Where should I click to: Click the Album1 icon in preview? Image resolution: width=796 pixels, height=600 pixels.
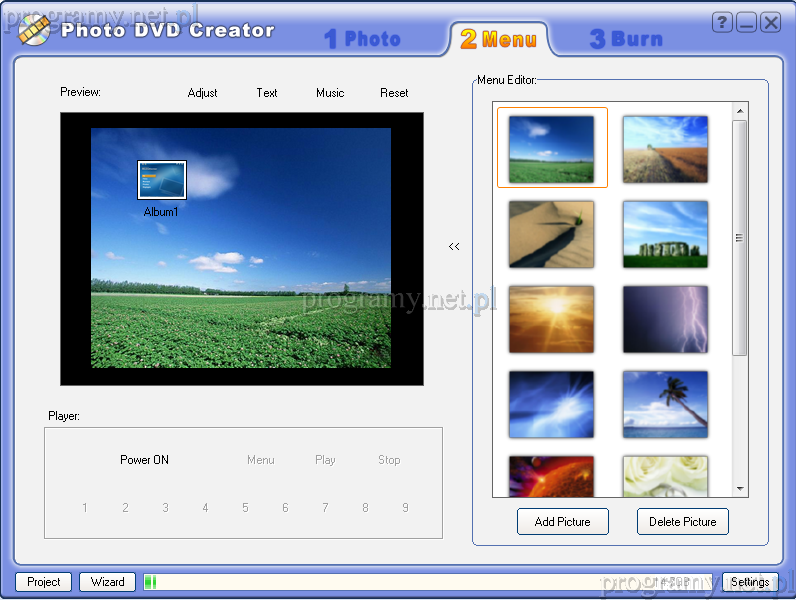click(x=161, y=181)
